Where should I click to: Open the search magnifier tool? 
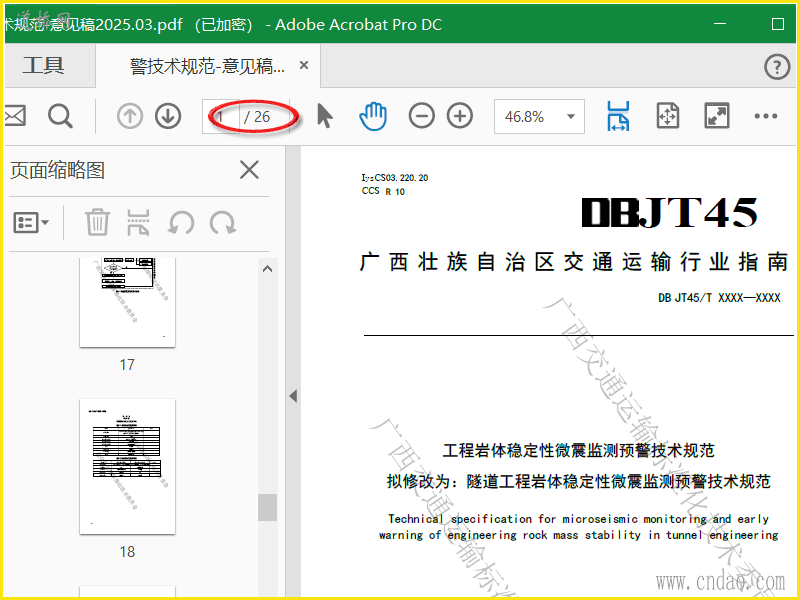click(60, 116)
